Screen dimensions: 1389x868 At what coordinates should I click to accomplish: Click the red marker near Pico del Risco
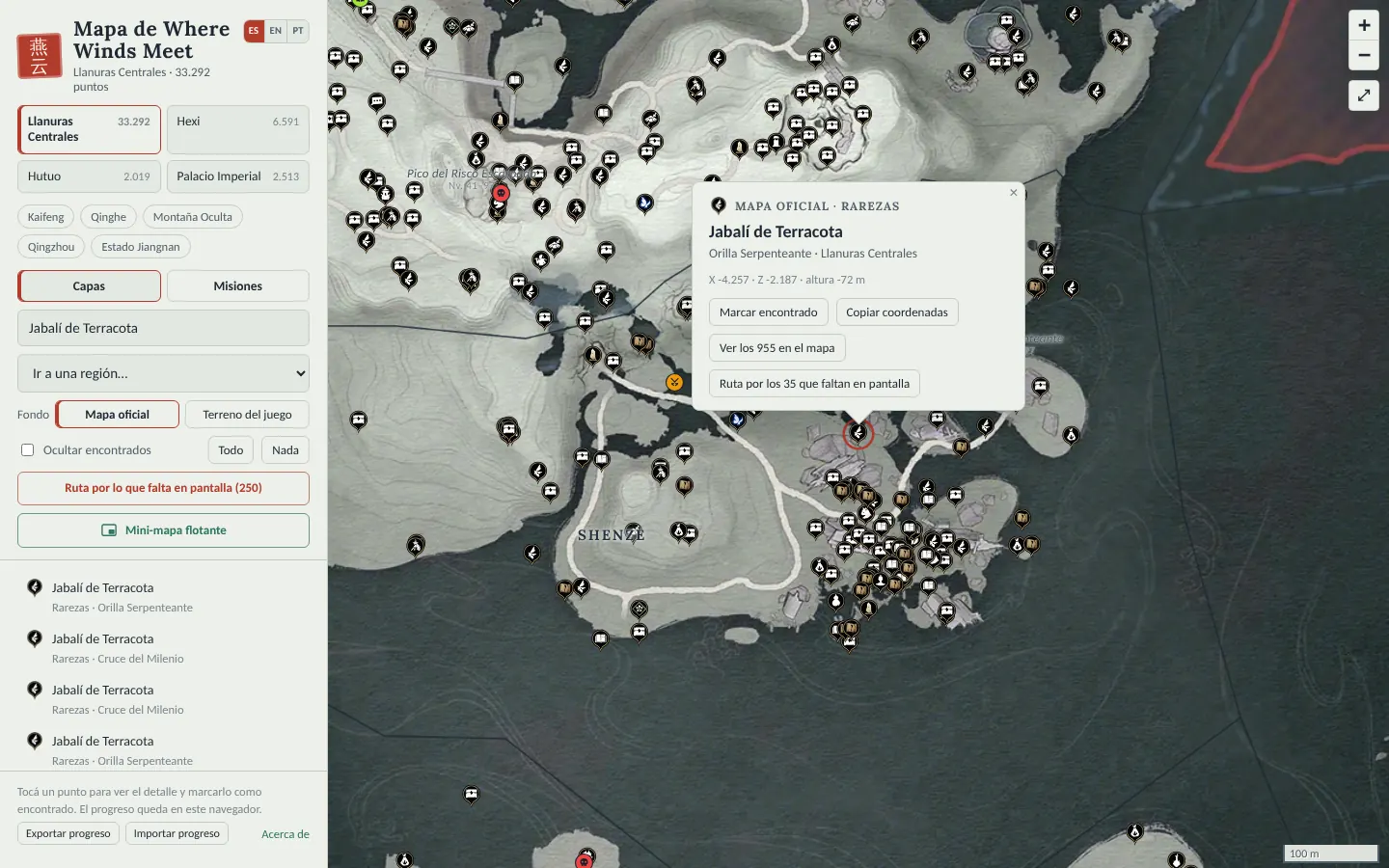501,193
